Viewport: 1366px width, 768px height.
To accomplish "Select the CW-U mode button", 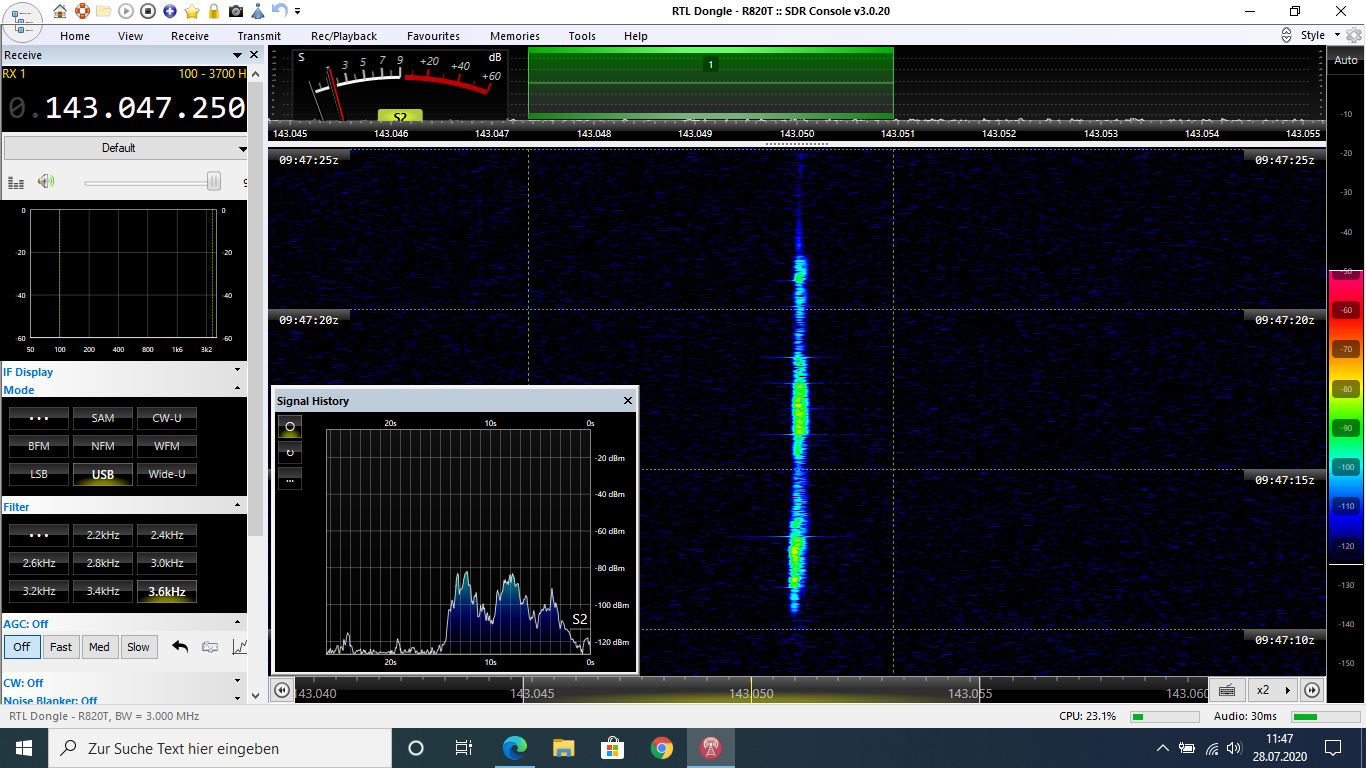I will [x=167, y=418].
